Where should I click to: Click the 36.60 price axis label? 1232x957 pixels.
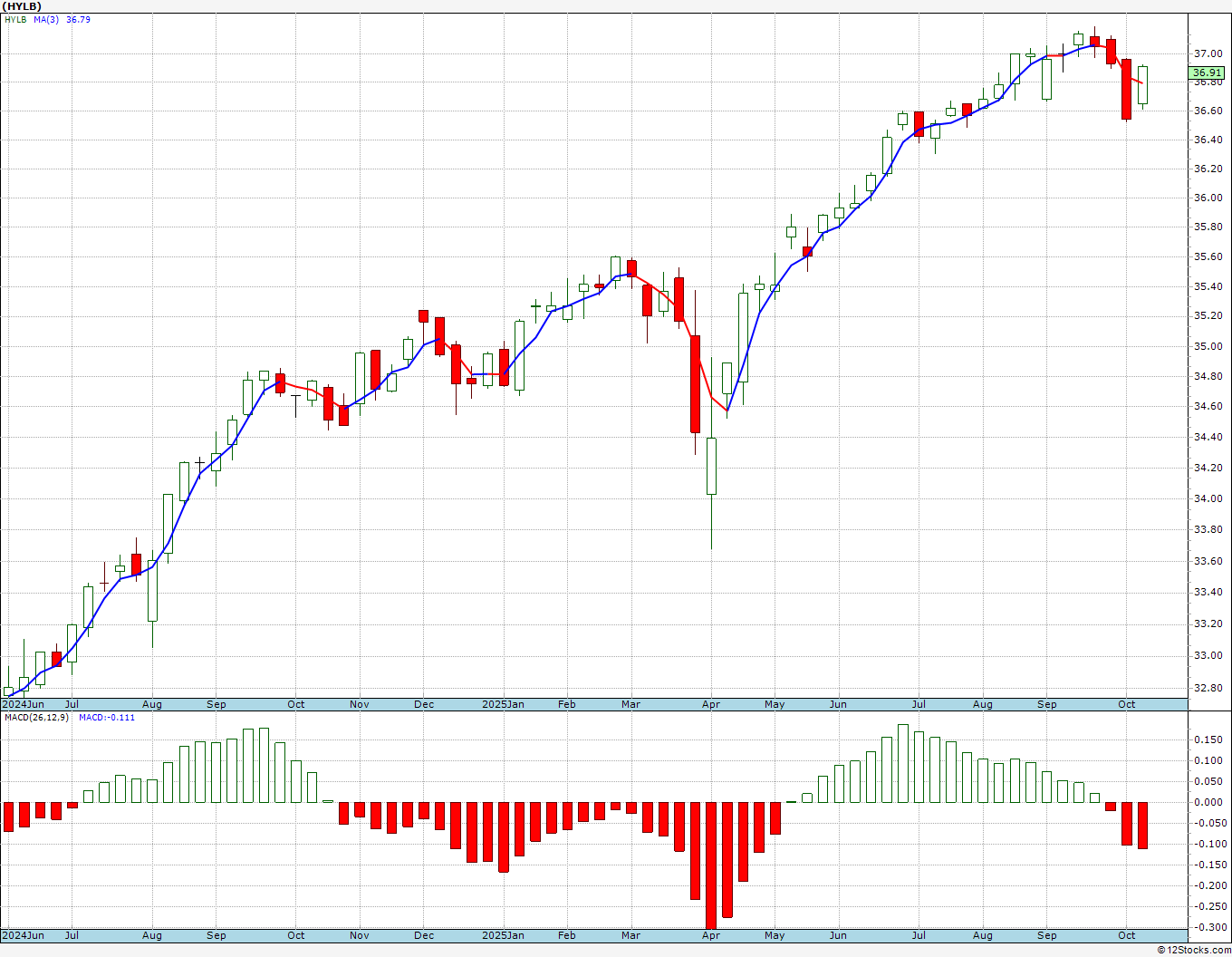point(1207,111)
